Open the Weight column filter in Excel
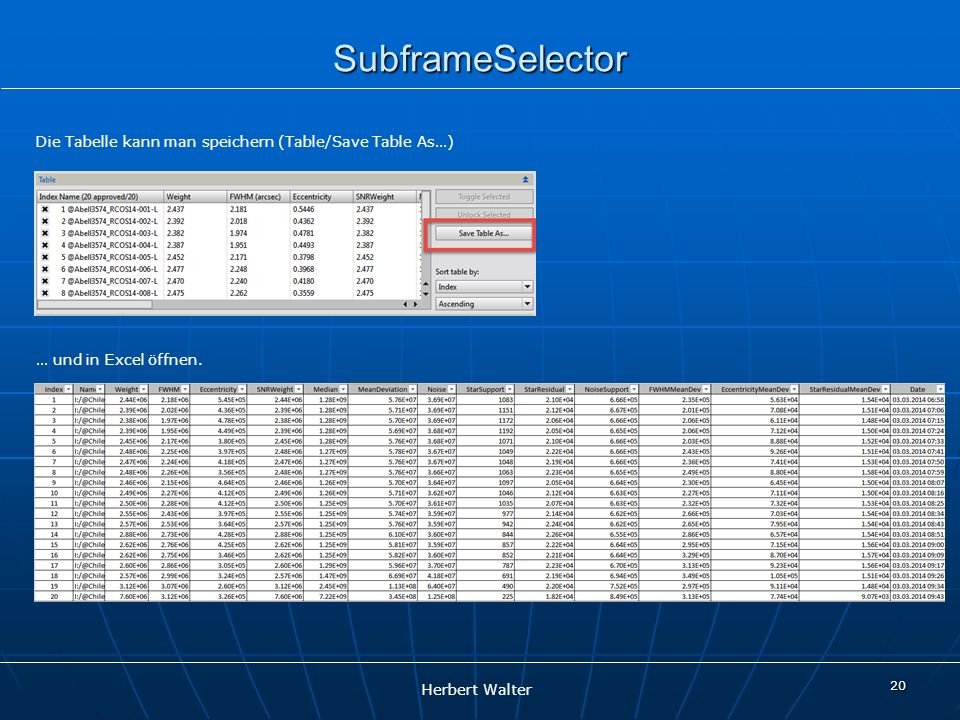960x720 pixels. click(143, 389)
